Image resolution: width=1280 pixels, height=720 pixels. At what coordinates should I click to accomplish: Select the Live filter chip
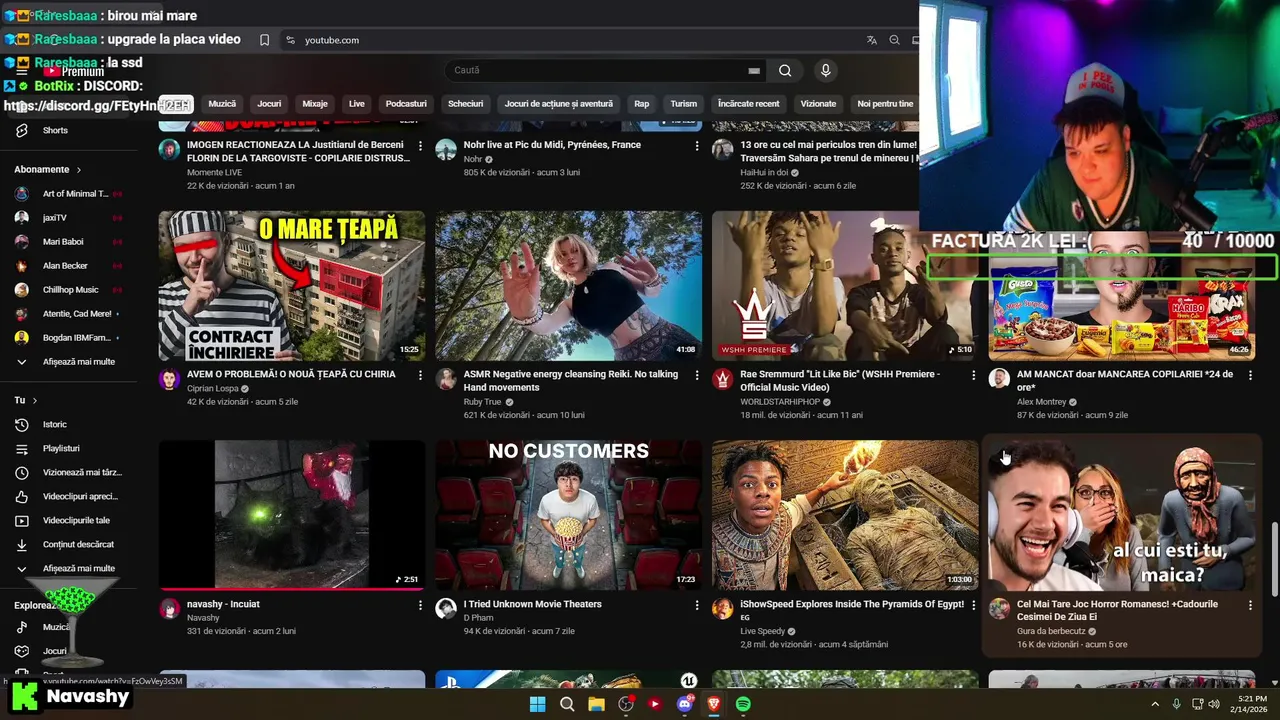point(357,104)
